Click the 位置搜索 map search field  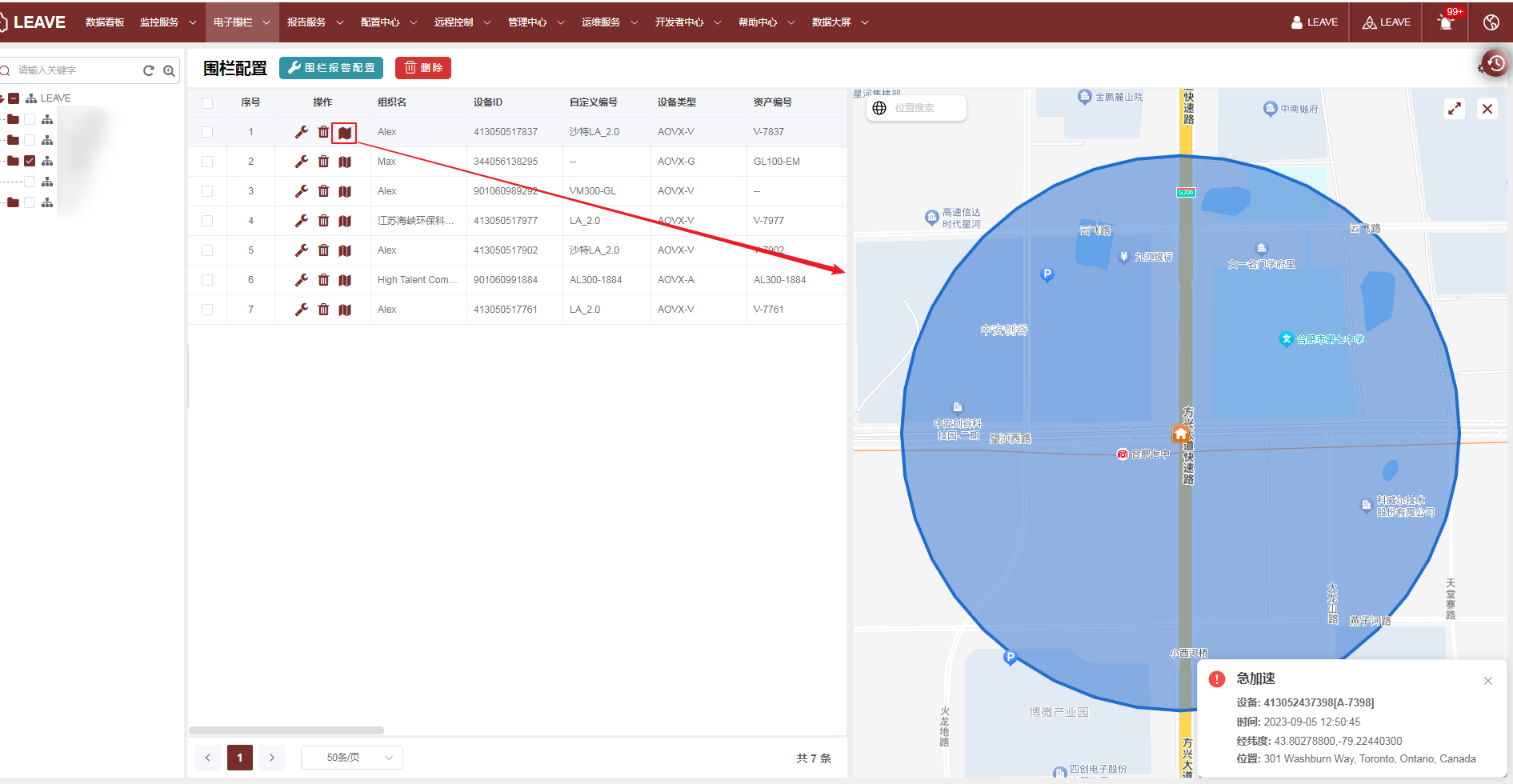tap(924, 108)
